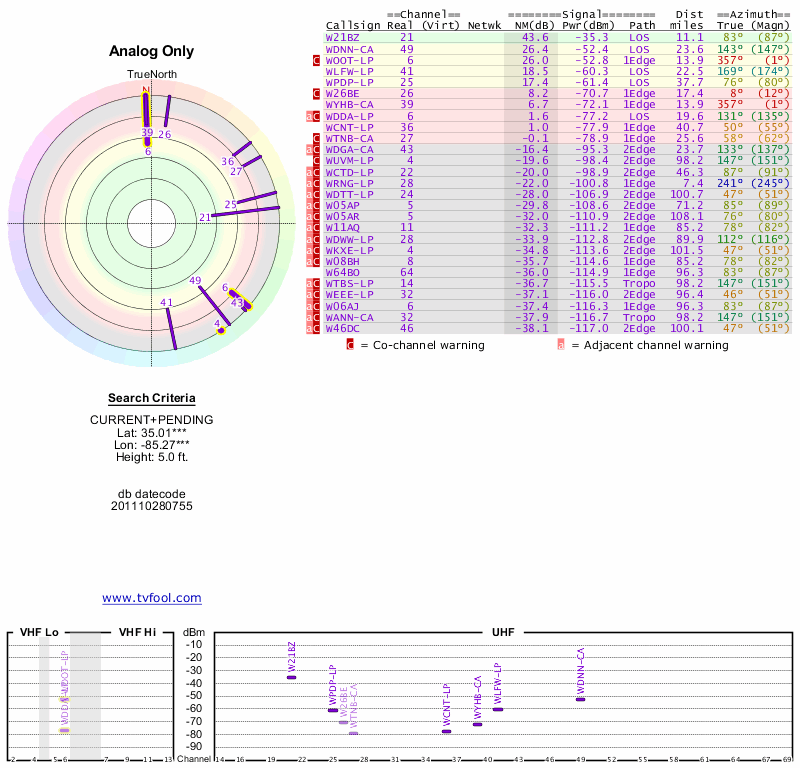Click the warning icon beside W46DC
Image resolution: width=800 pixels, height=768 pixels.
pos(316,328)
